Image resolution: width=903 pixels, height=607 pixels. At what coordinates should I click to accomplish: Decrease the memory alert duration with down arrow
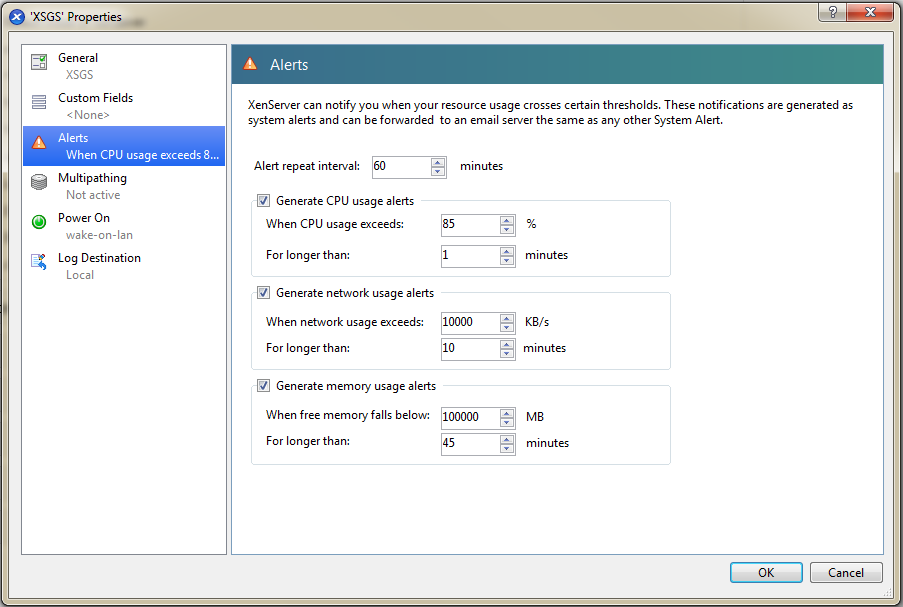click(507, 448)
